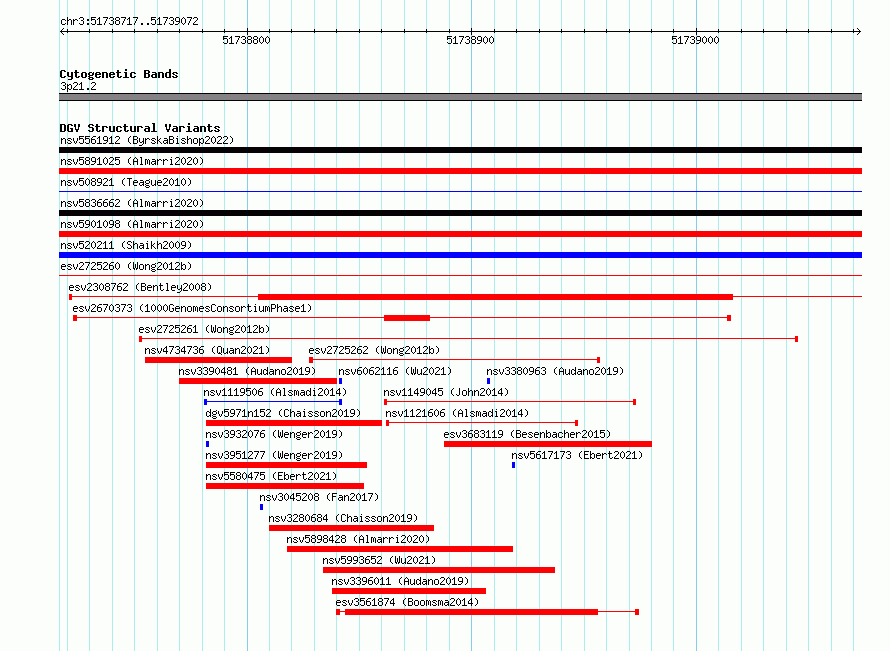Click the chr3:51738717..51739072 region label
Screen dimensions: 890x651
pos(129,22)
